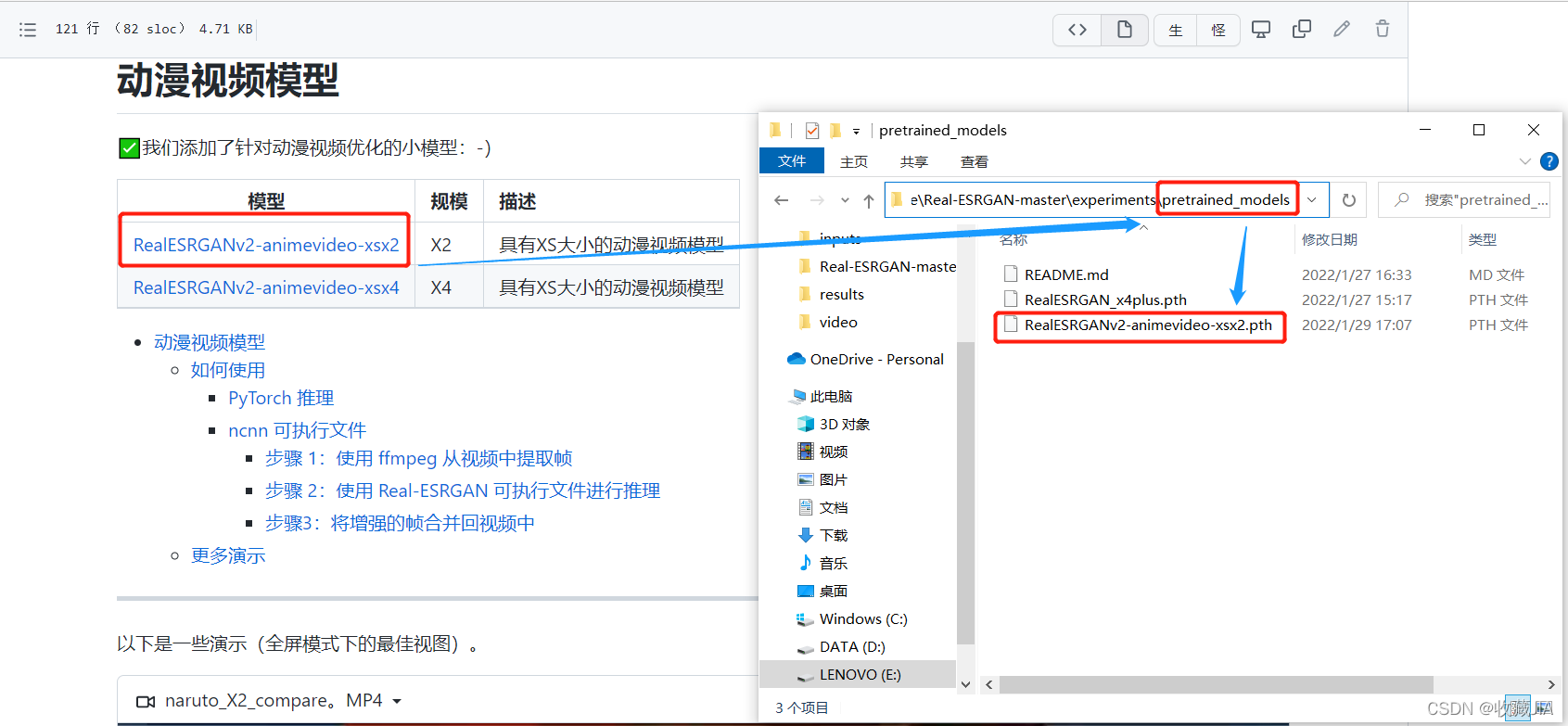Screen dimensions: 1568x726
Task: Switch to source code view icon
Action: point(1077,30)
